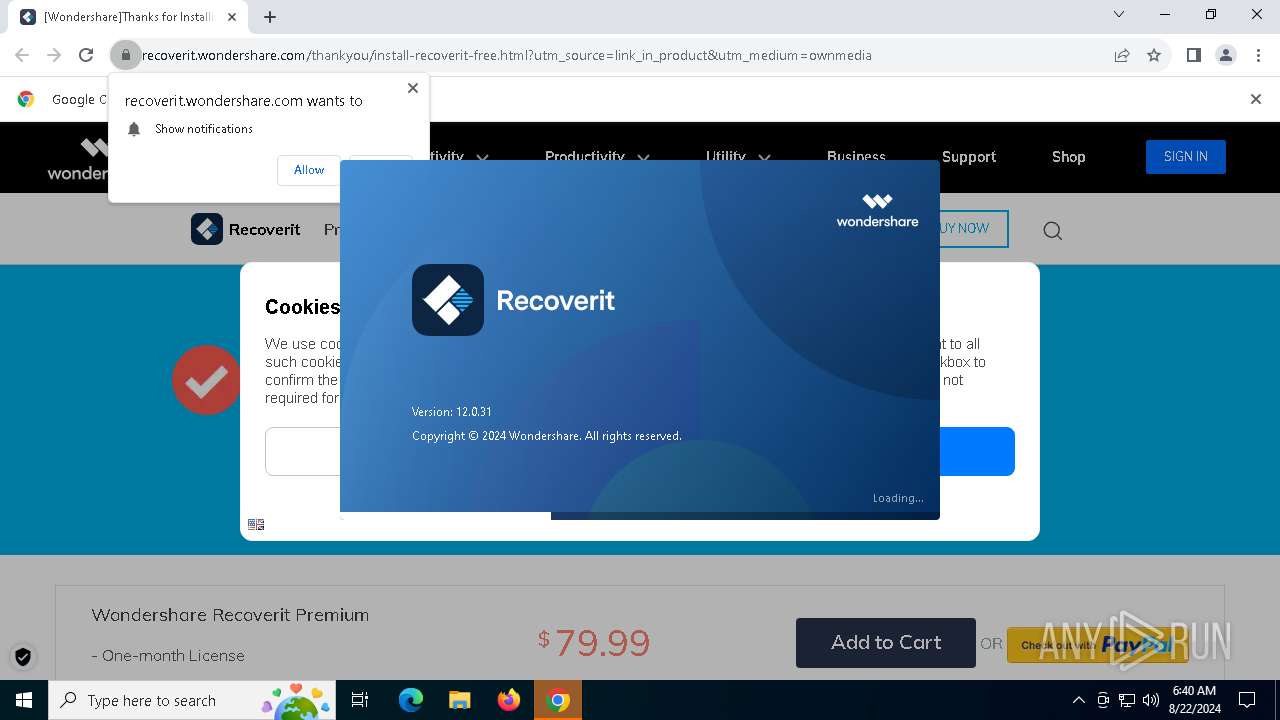The width and height of the screenshot is (1280, 720).
Task: Allow notifications from recoverit.wondershare.com
Action: pos(309,170)
